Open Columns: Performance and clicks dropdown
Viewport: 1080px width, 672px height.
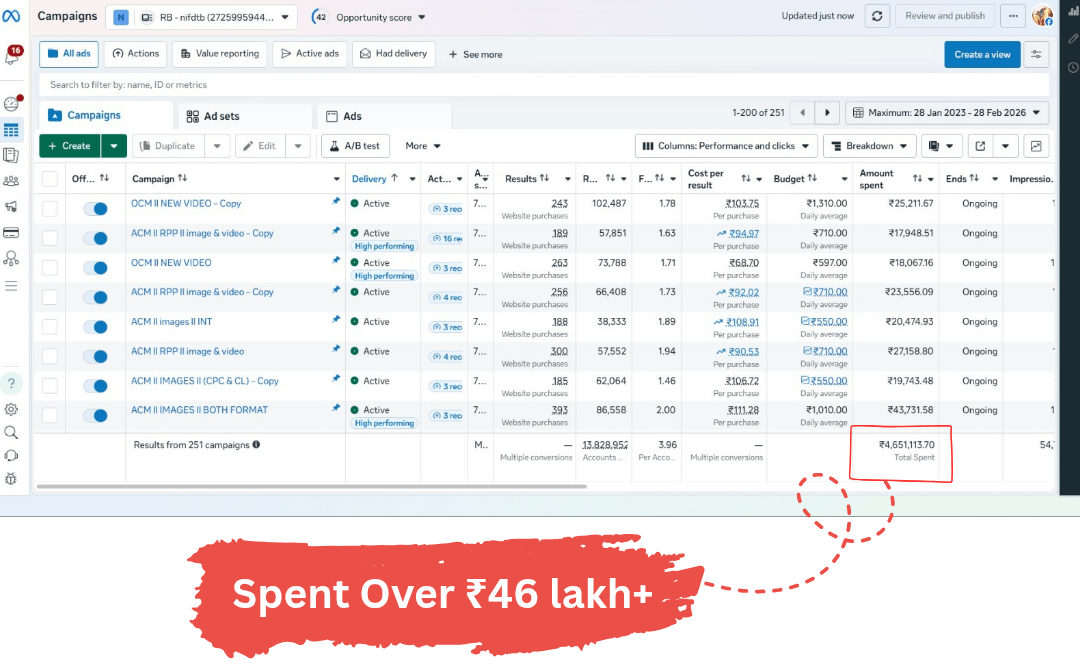click(726, 146)
